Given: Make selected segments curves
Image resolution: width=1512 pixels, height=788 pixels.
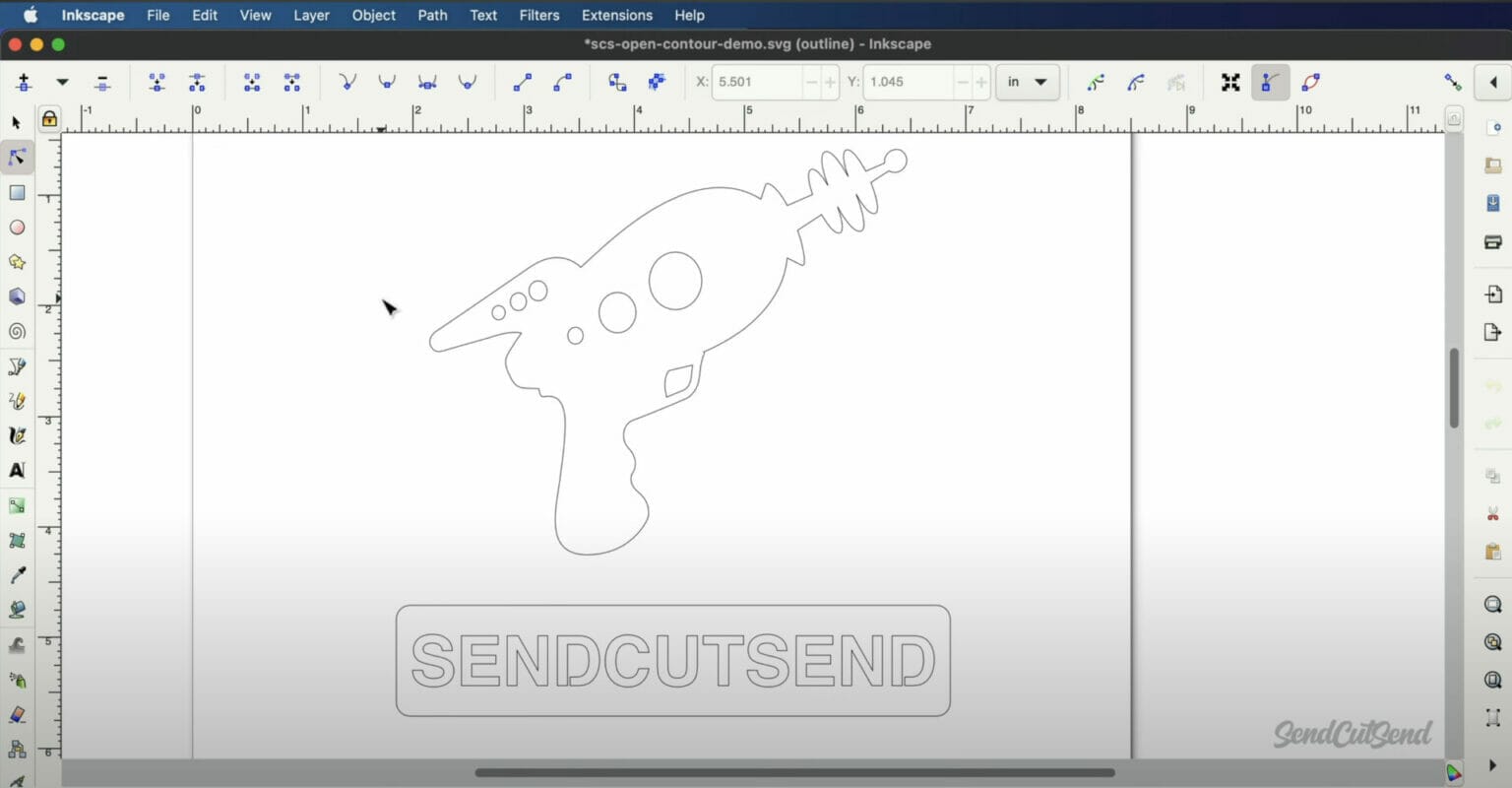Looking at the screenshot, I should click(x=563, y=82).
